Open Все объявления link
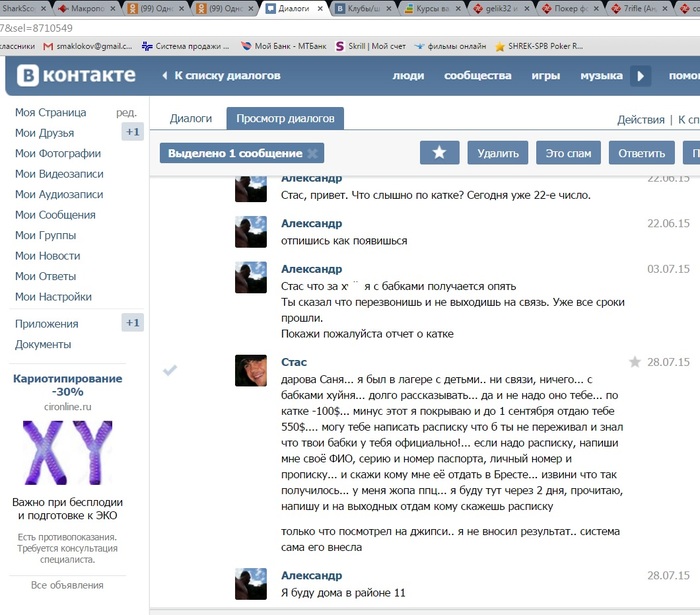Screen dimensions: 700x615 [67, 585]
